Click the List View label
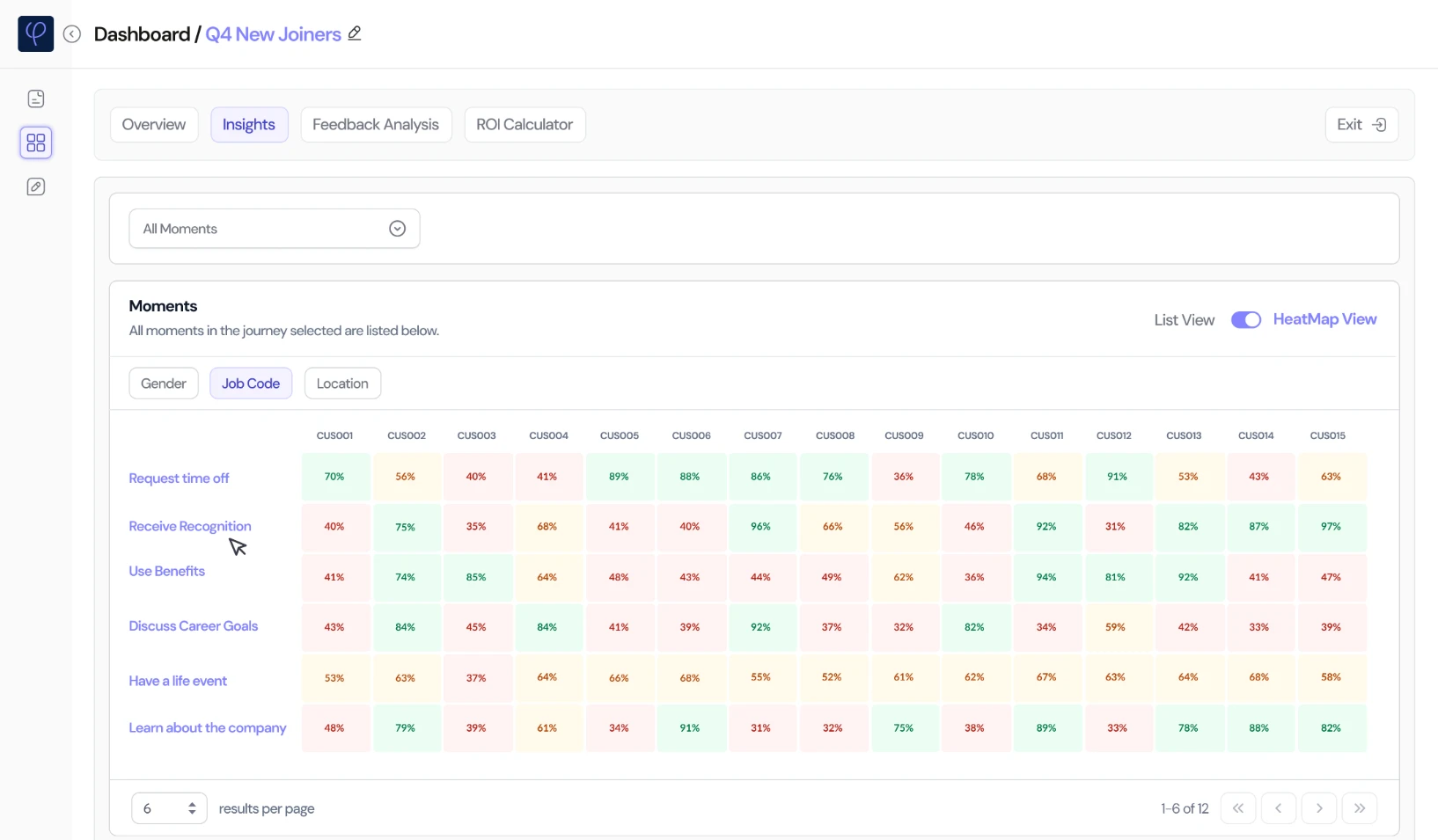1438x840 pixels. (1184, 320)
